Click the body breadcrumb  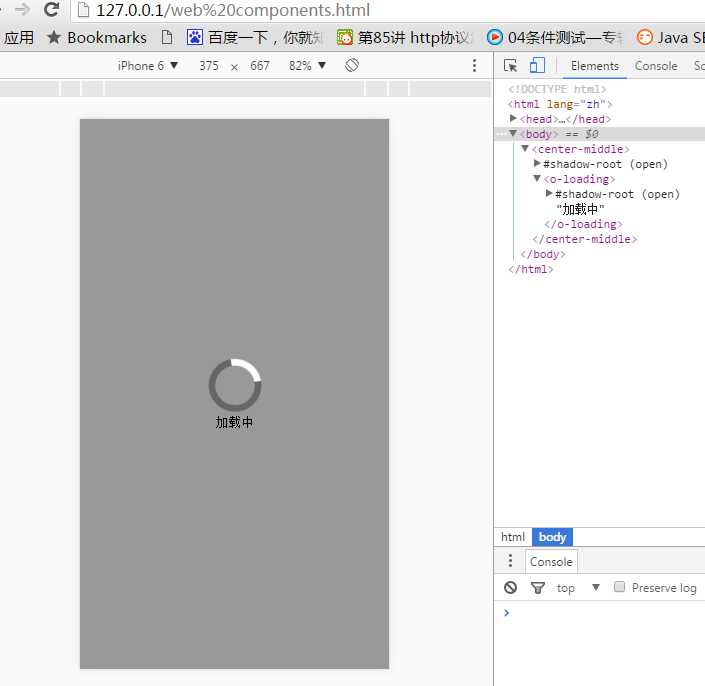pos(552,537)
